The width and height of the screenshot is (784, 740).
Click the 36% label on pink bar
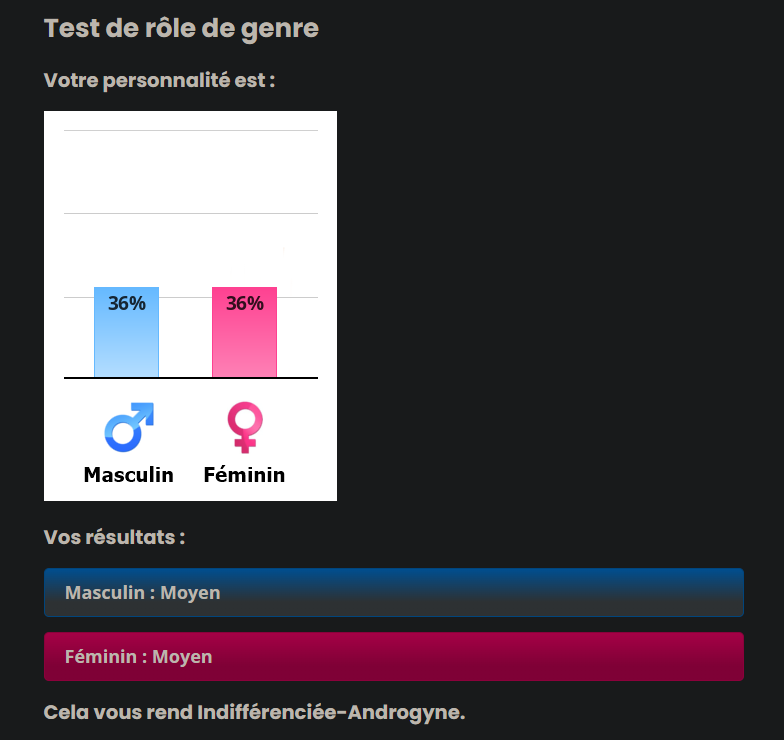245,303
